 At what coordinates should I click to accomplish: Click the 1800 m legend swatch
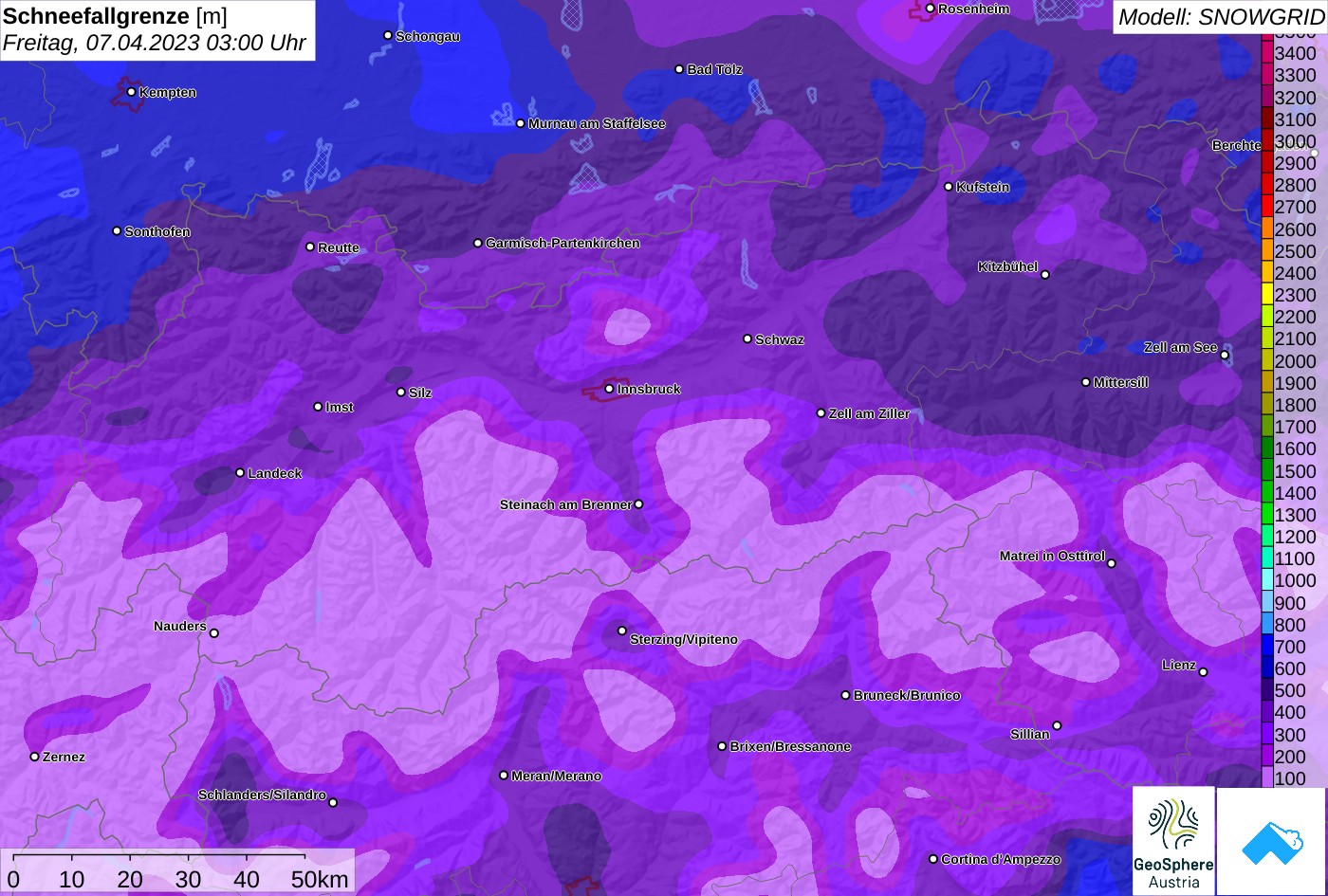click(x=1266, y=405)
